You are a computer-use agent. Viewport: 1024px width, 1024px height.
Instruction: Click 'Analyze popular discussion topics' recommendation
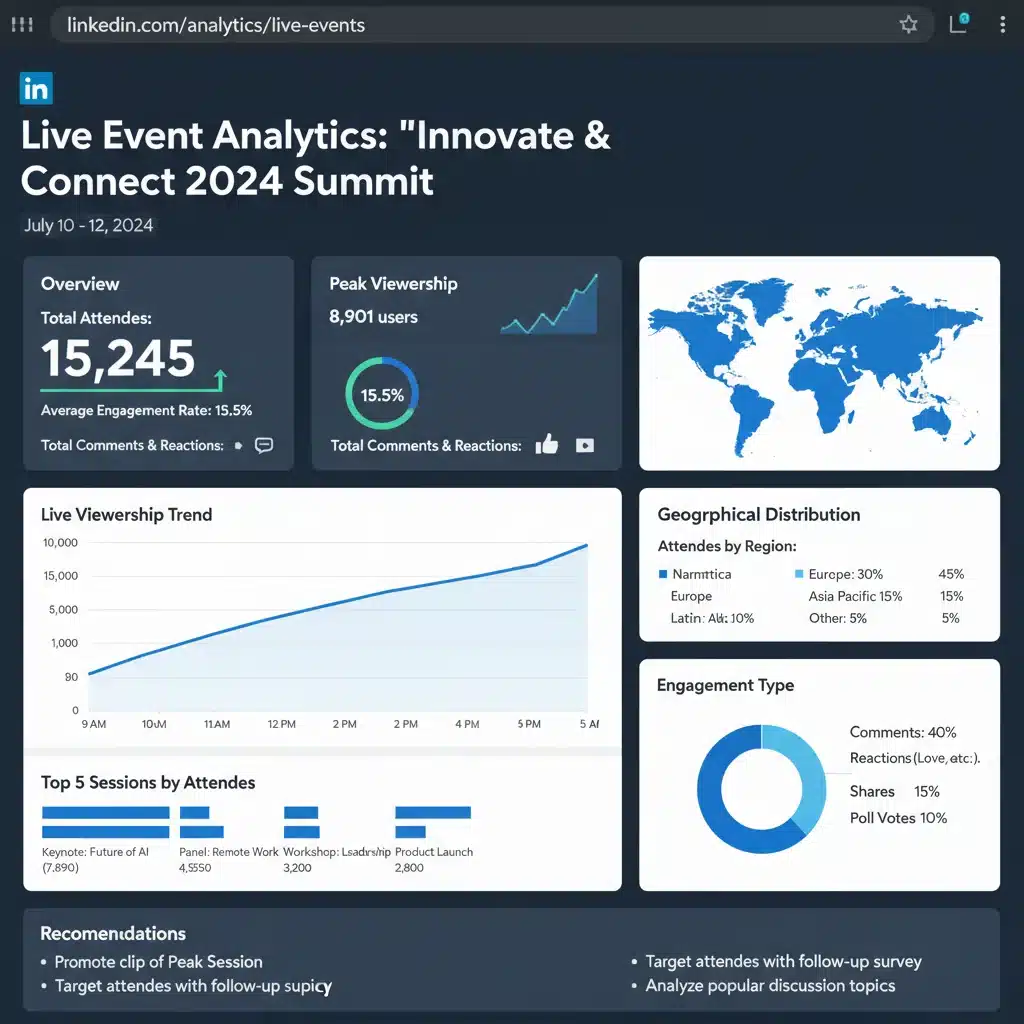click(770, 985)
